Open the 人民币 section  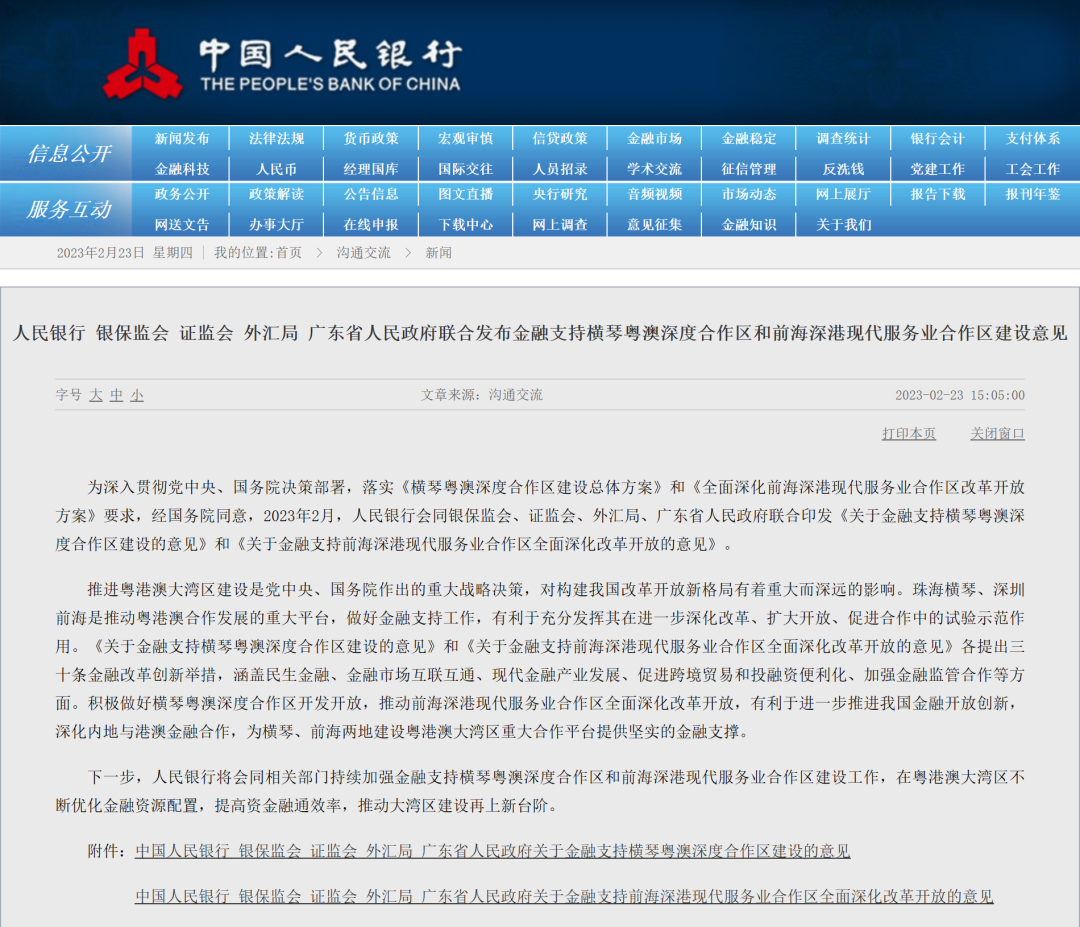click(x=276, y=169)
